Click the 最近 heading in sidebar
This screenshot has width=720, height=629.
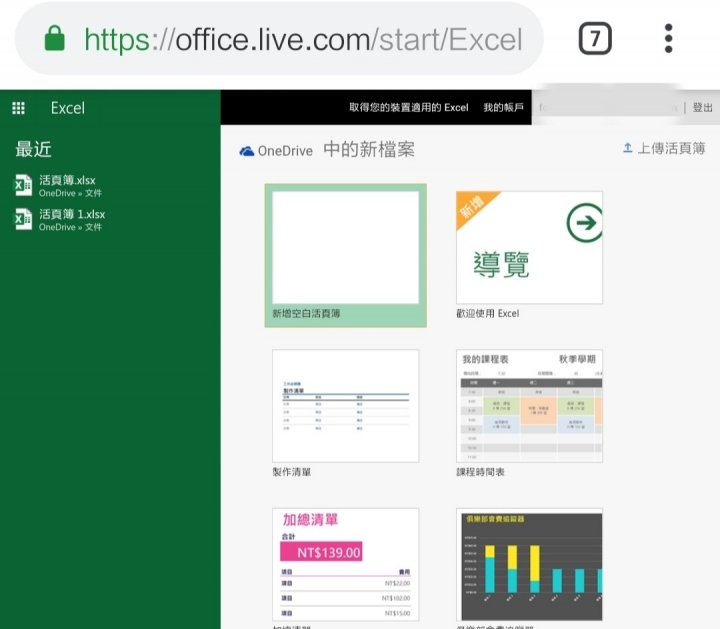click(x=33, y=149)
